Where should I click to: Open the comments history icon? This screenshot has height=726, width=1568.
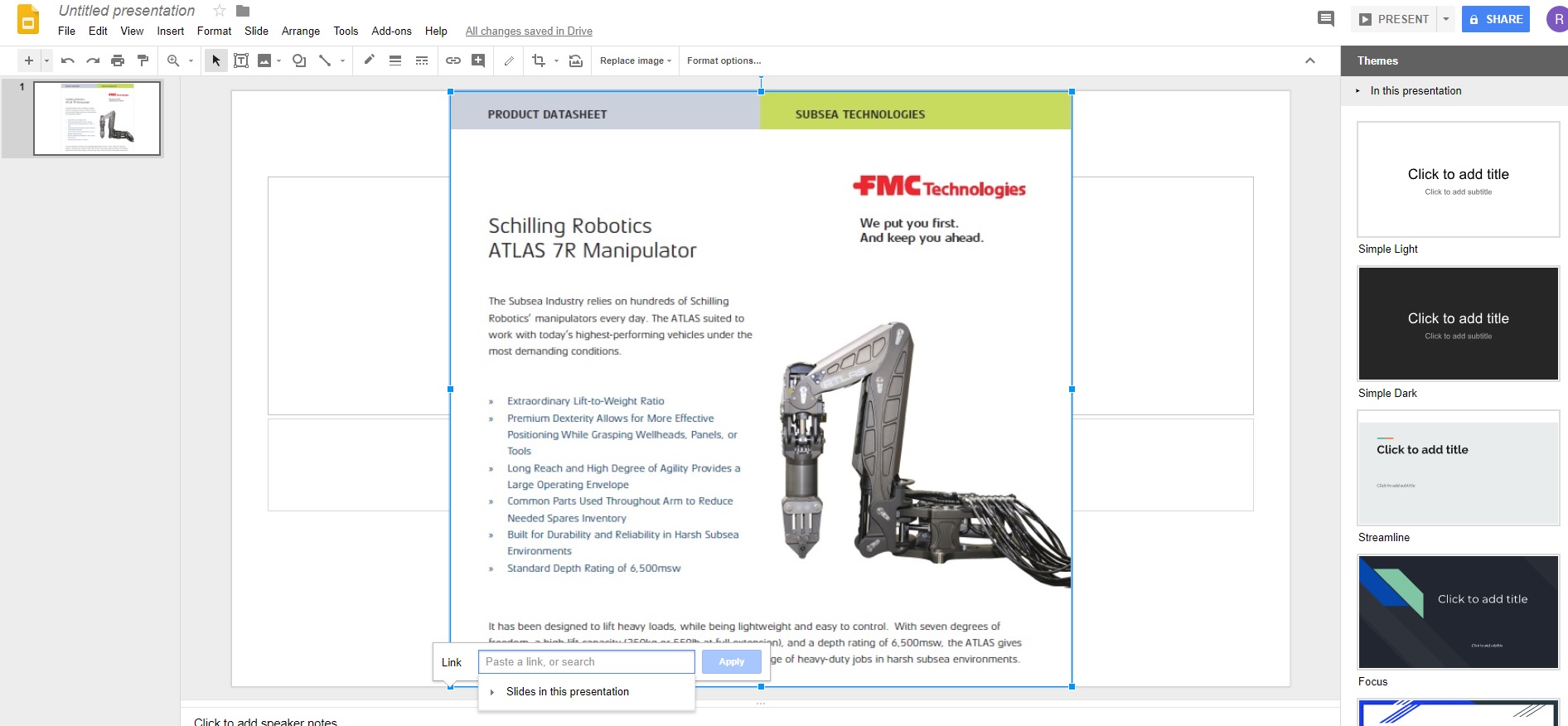[x=1326, y=19]
